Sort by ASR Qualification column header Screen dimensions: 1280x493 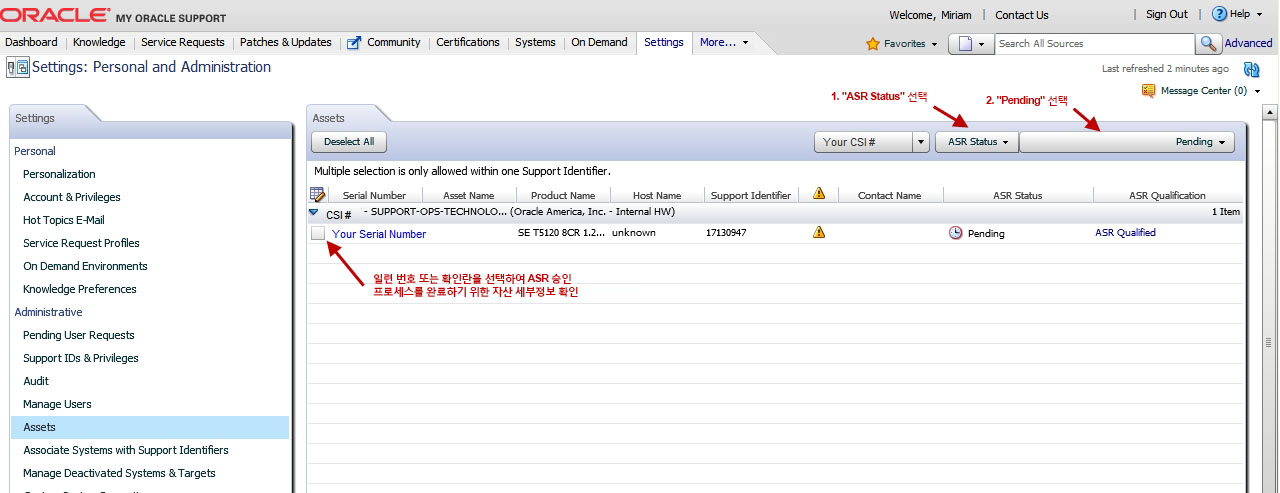coord(1168,195)
